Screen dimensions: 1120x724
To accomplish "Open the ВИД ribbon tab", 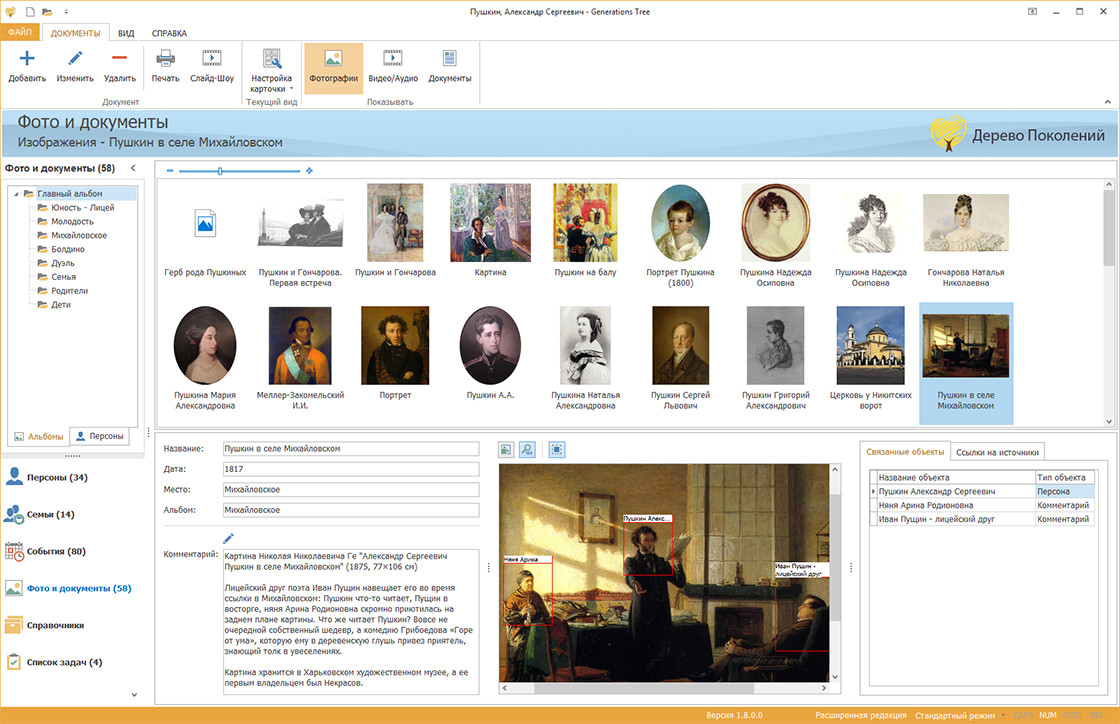I will pyautogui.click(x=126, y=33).
